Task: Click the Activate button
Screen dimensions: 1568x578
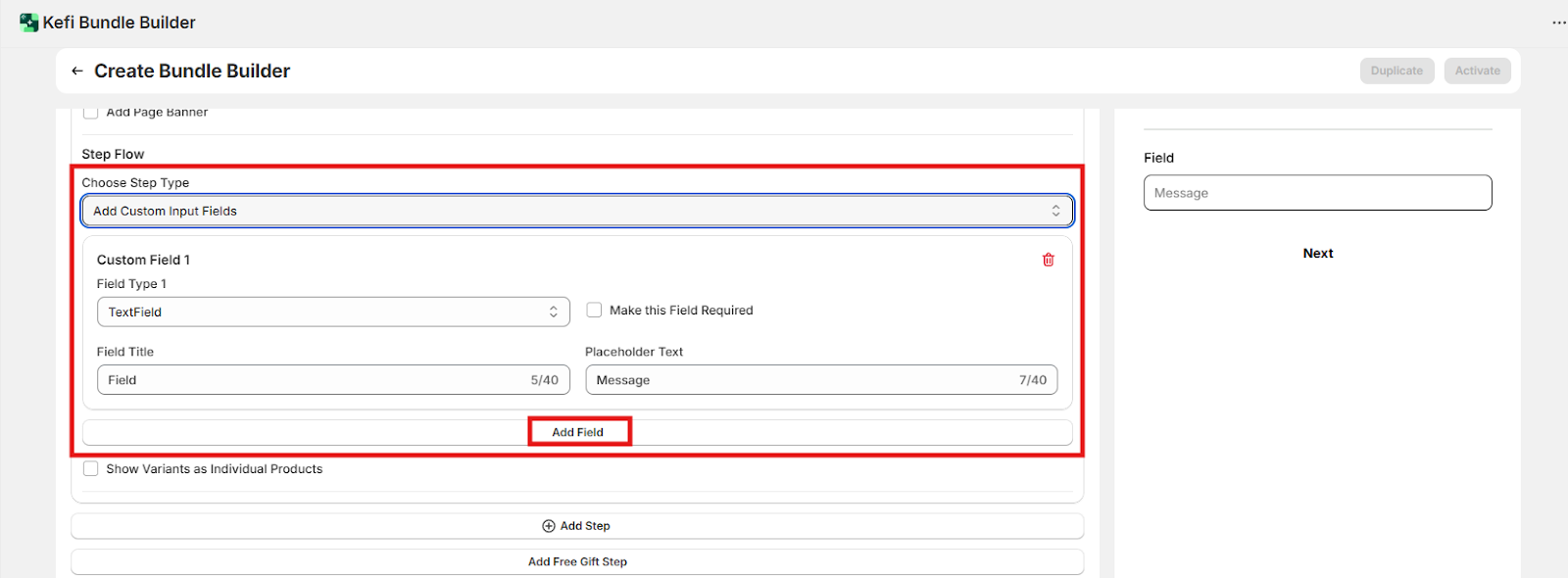Action: tap(1477, 71)
